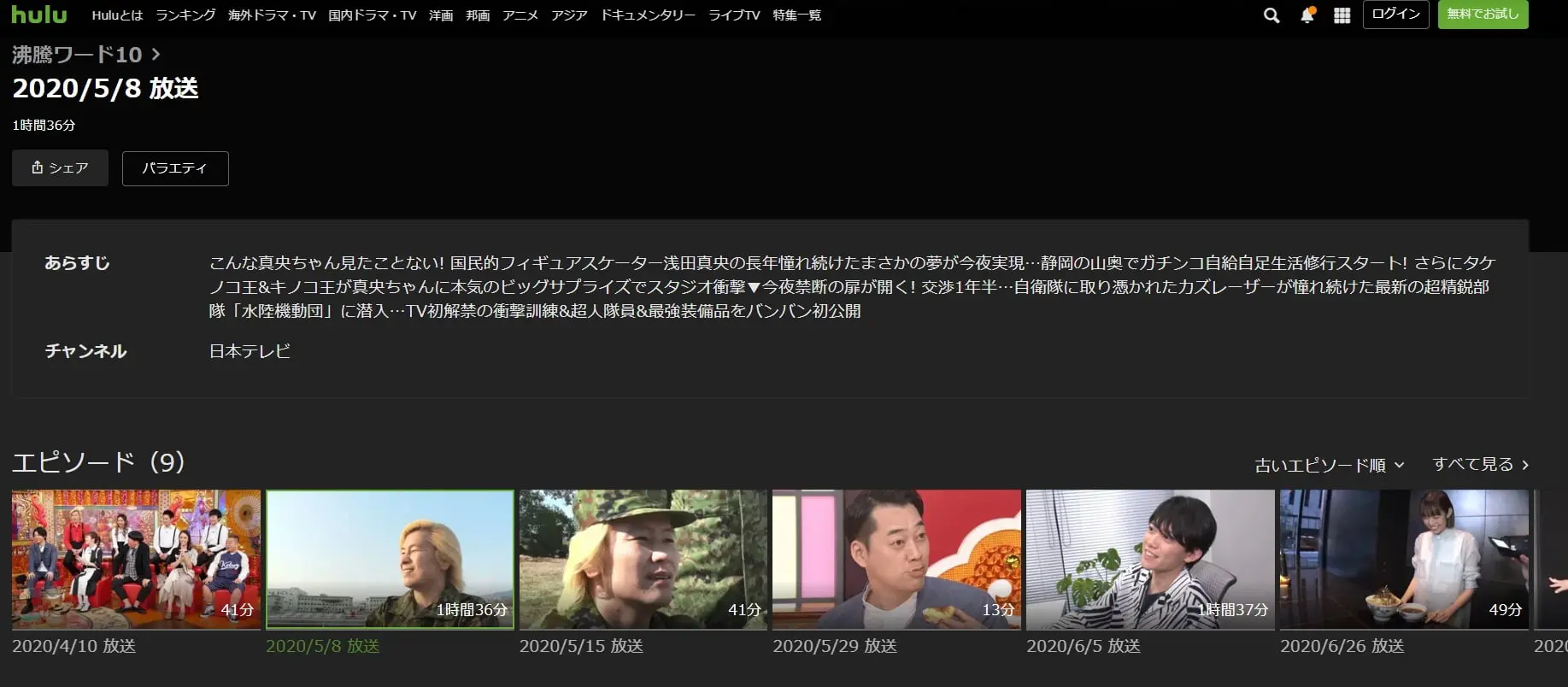Open the 特集一覧 menu item

796,15
